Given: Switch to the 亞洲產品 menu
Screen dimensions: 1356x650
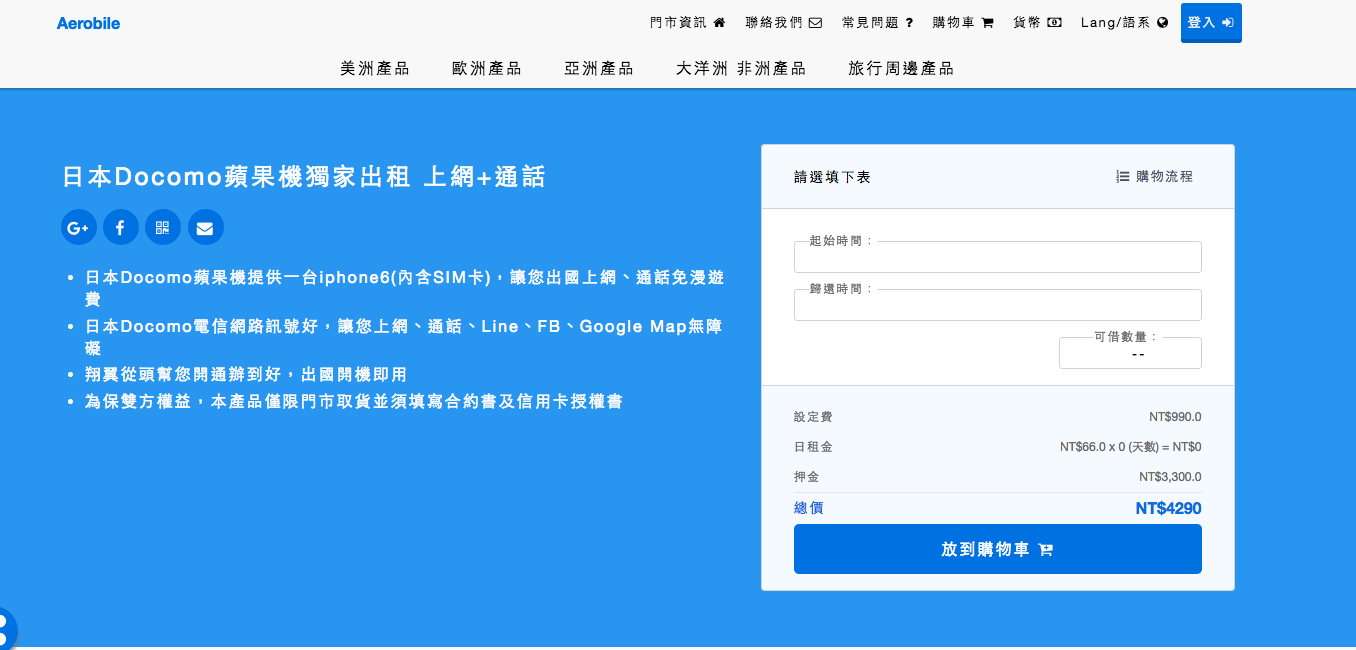Looking at the screenshot, I should point(598,68).
